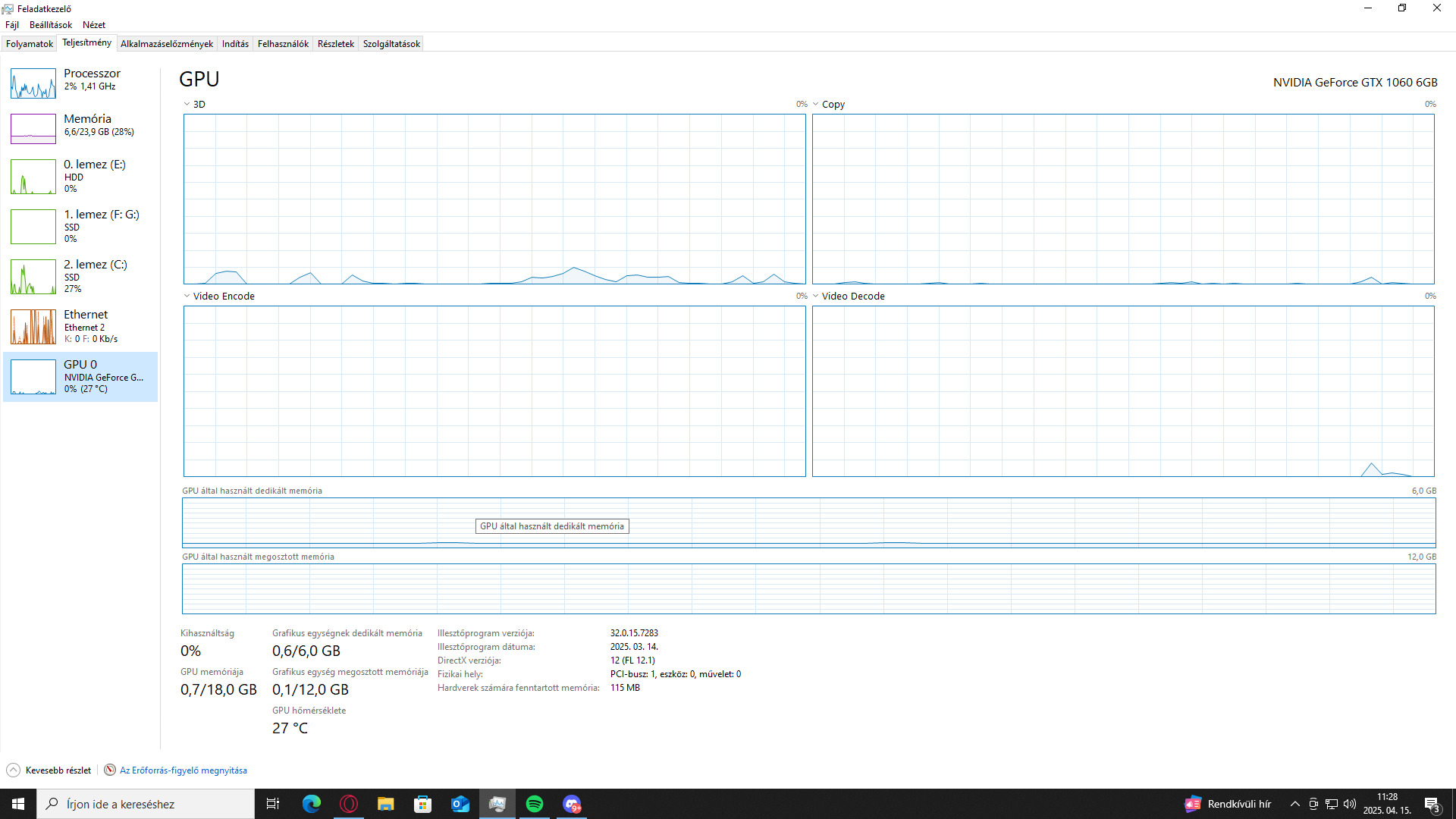Select the GPU 0 performance item
The width and height of the screenshot is (1456, 819).
pos(80,376)
